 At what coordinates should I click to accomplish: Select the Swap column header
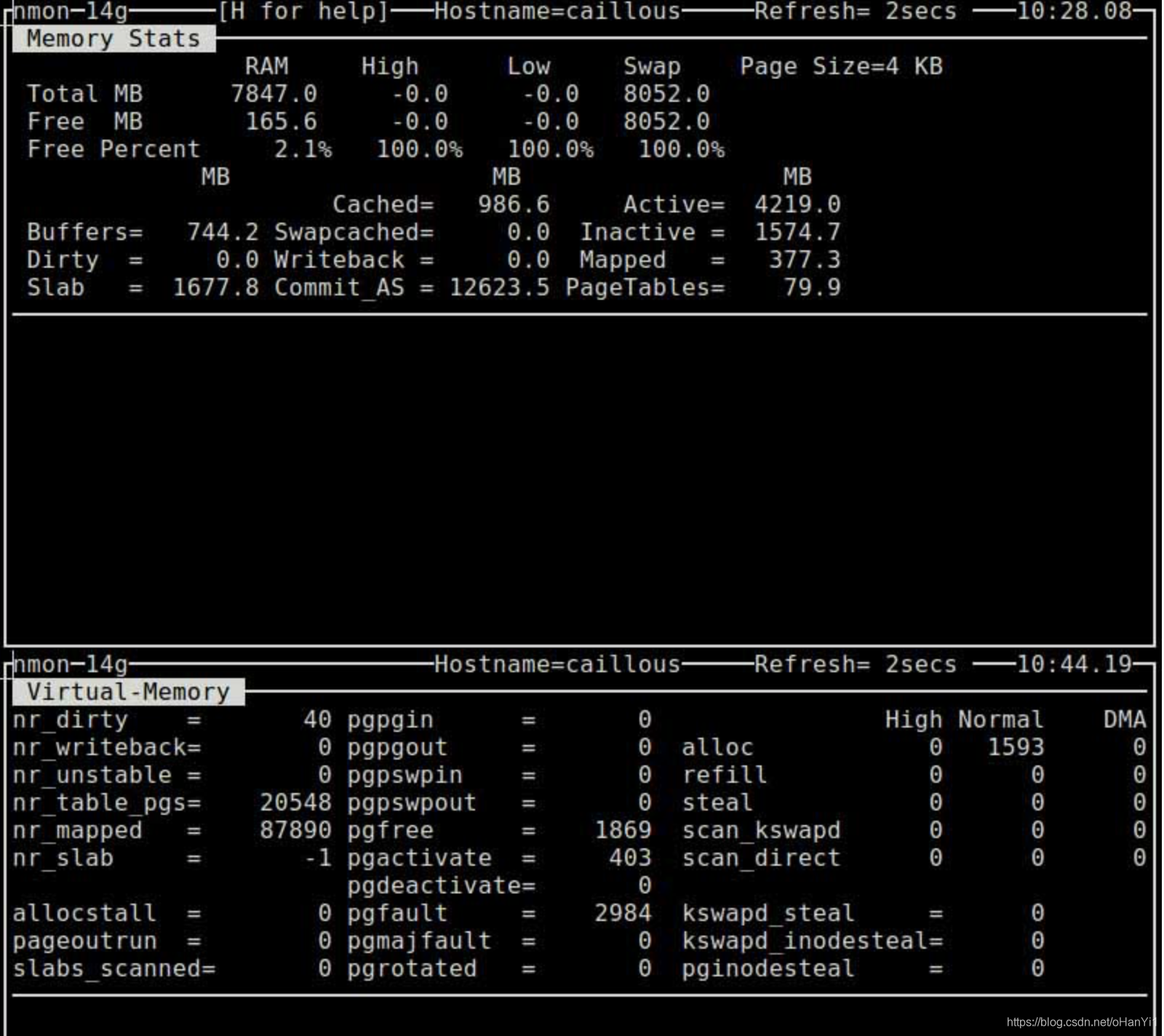click(x=652, y=66)
